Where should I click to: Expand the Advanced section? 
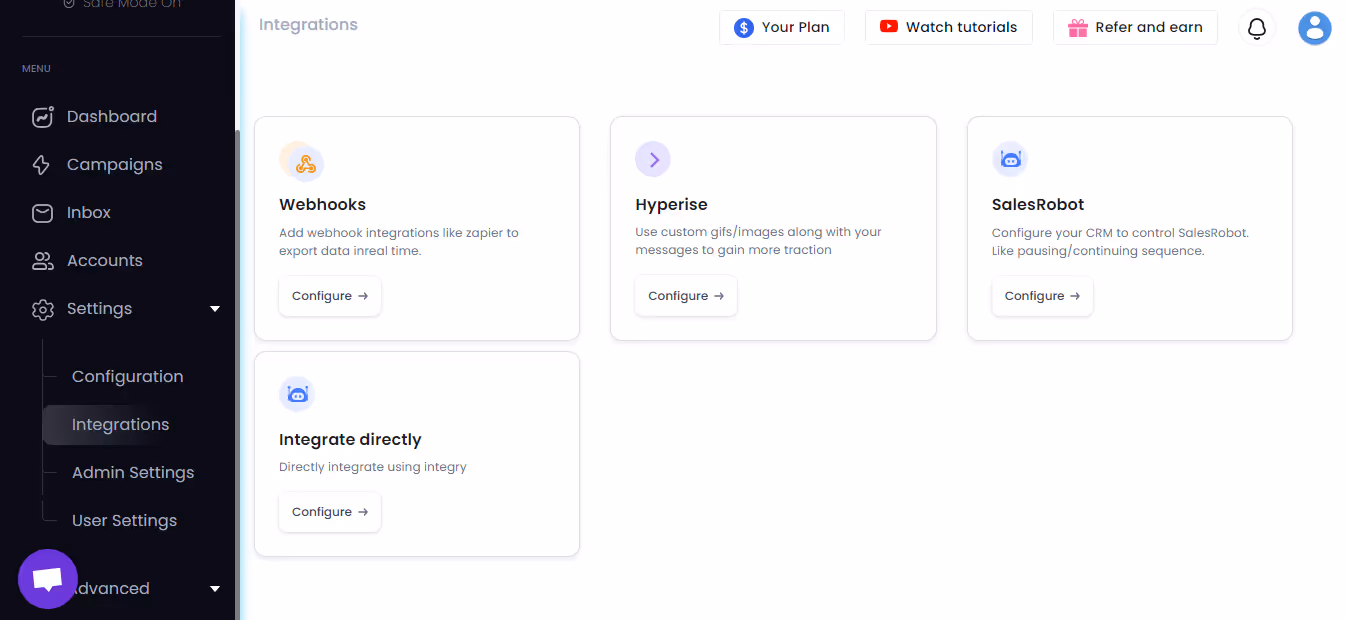pos(215,589)
